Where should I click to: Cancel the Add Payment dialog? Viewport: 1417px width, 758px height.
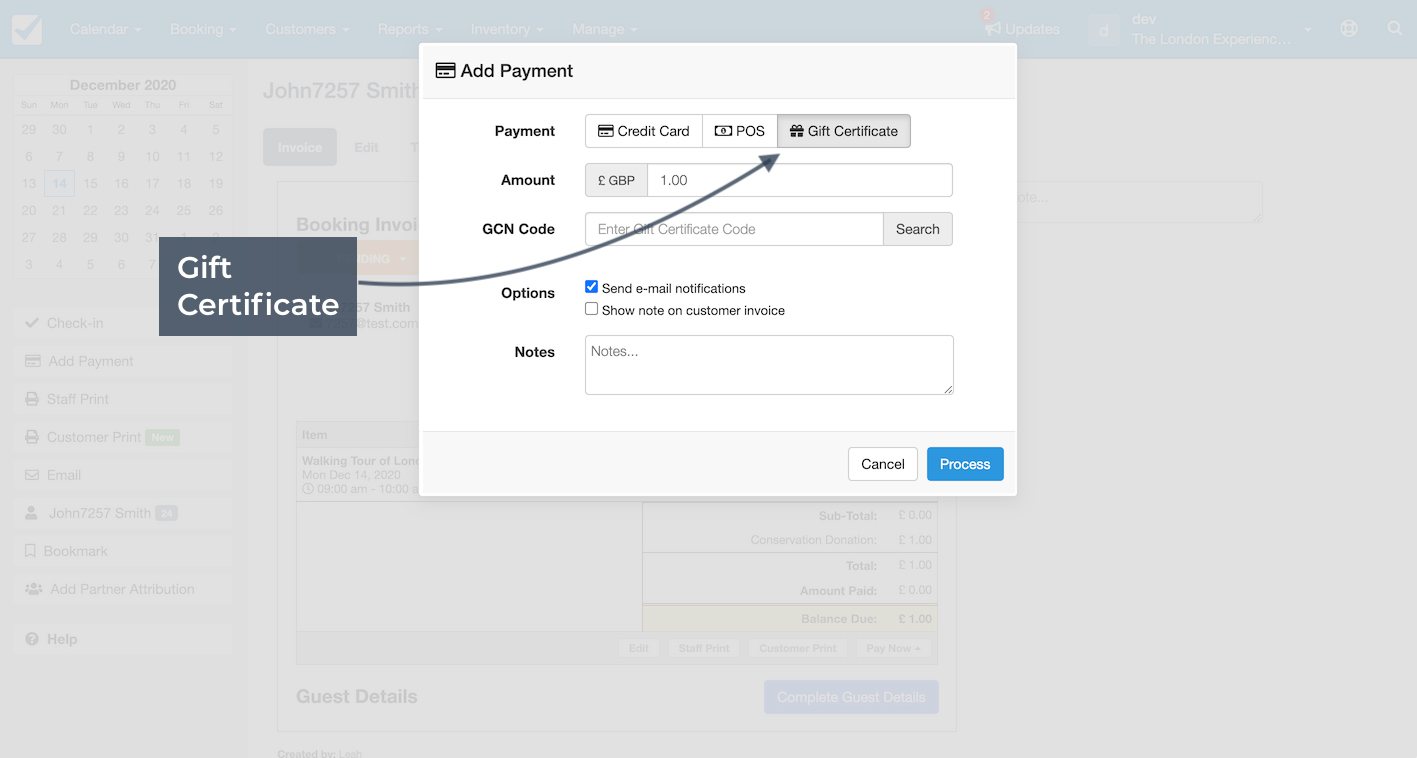883,464
